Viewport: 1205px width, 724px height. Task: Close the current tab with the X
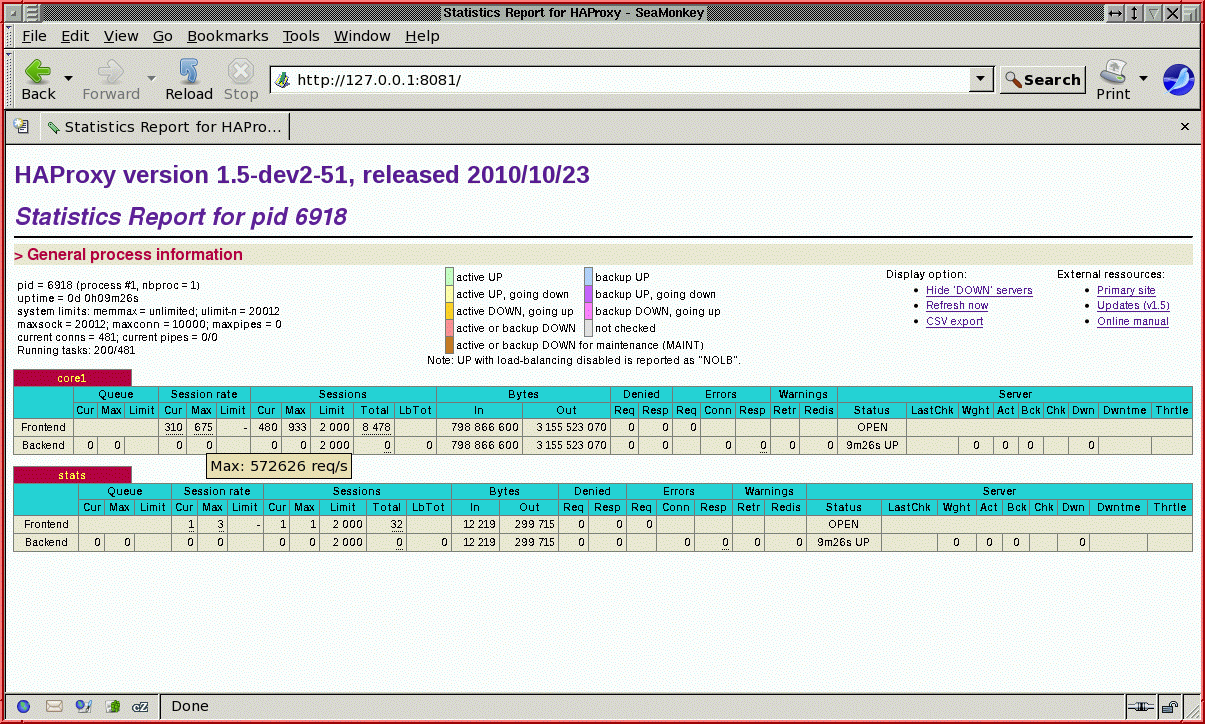tap(1185, 127)
